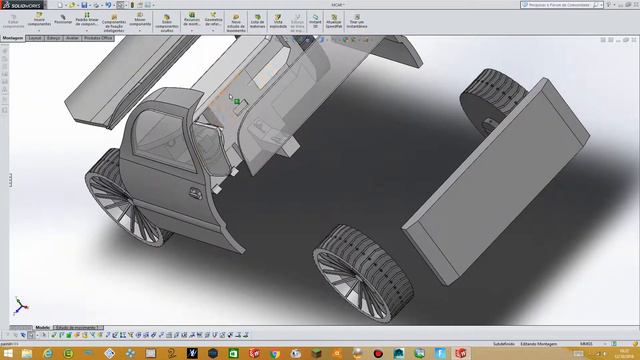Click Editando Montagem status text

click(x=538, y=344)
